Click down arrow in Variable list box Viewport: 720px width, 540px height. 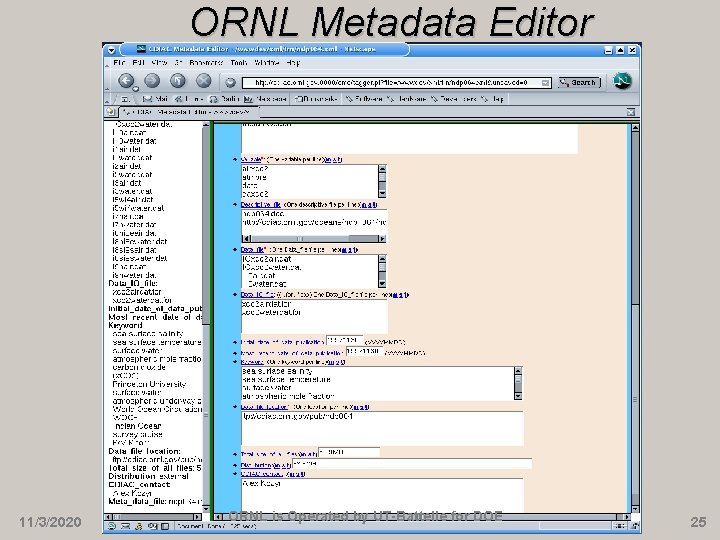click(x=382, y=194)
